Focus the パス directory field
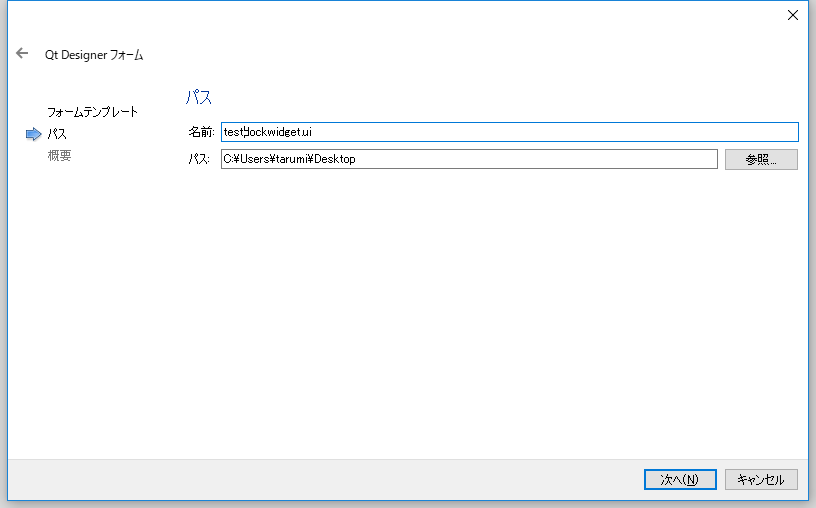The width and height of the screenshot is (816, 508). 469,159
